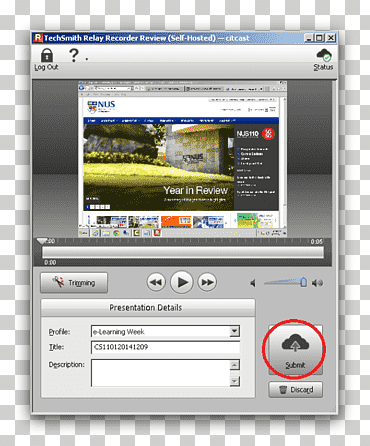Viewport: 370px width, 446px height.
Task: Fast forward the recording
Action: [207, 282]
